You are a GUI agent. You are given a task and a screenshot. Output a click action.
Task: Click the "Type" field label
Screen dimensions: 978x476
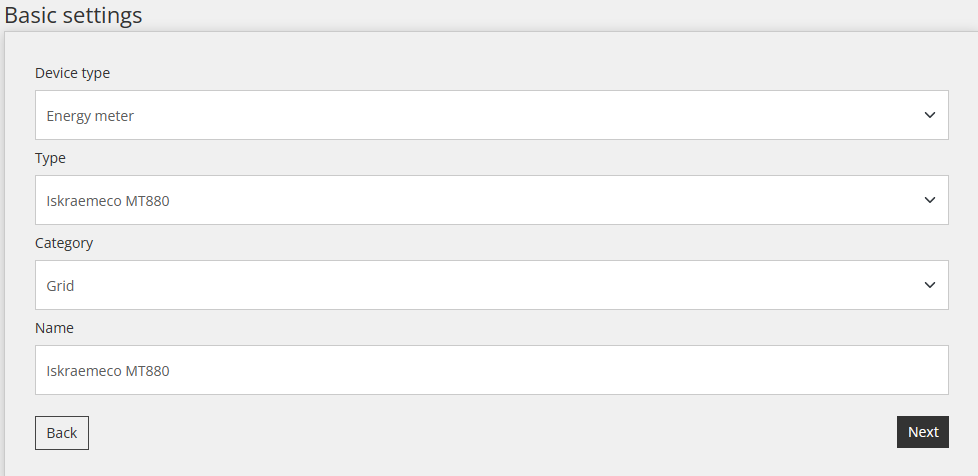(50, 158)
